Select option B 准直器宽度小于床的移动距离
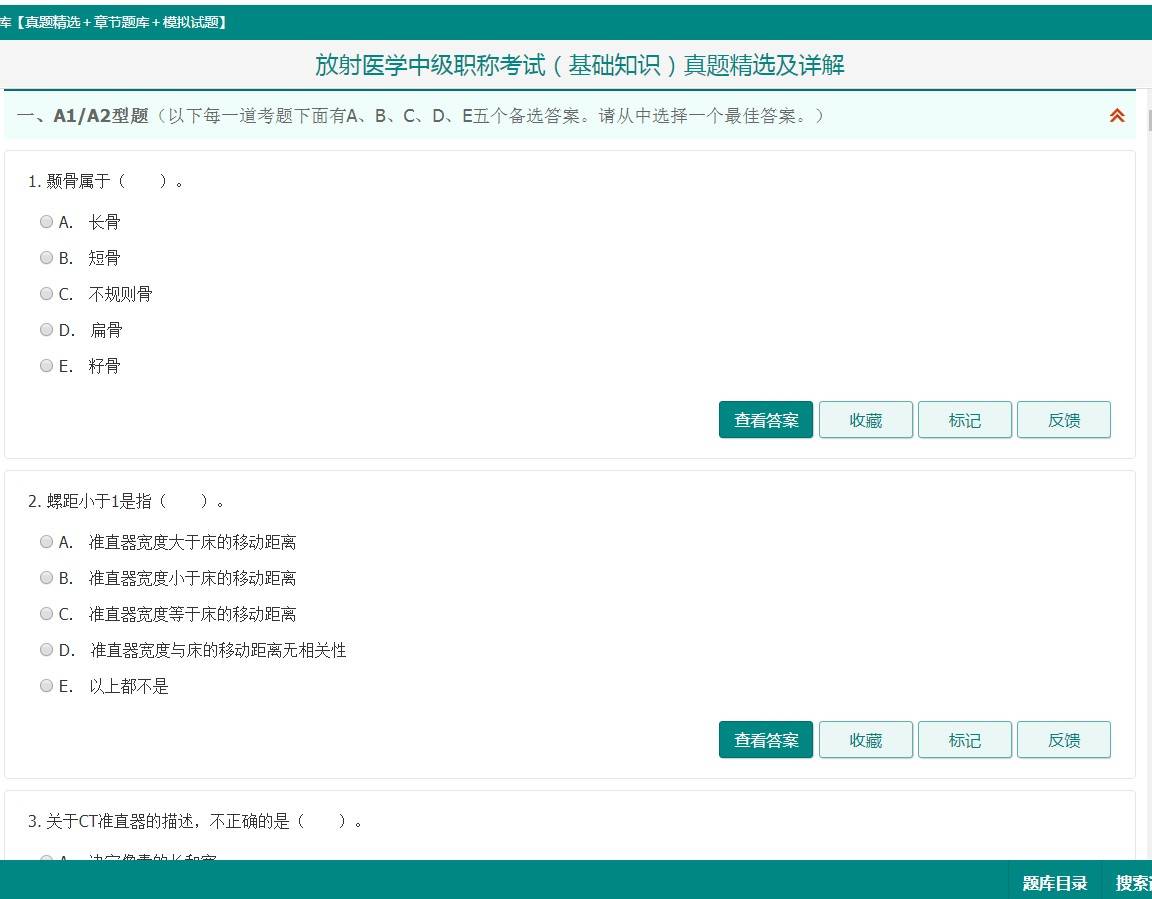Image resolution: width=1152 pixels, height=899 pixels. pos(46,577)
